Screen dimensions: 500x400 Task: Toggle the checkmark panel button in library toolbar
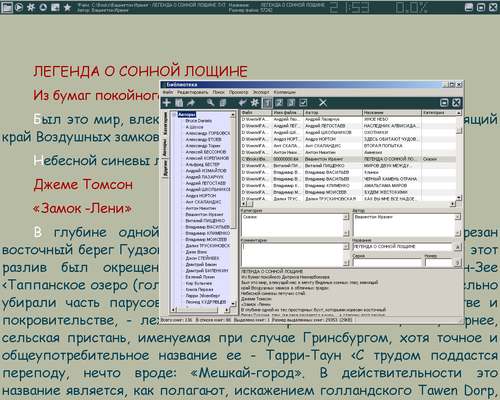[303, 103]
